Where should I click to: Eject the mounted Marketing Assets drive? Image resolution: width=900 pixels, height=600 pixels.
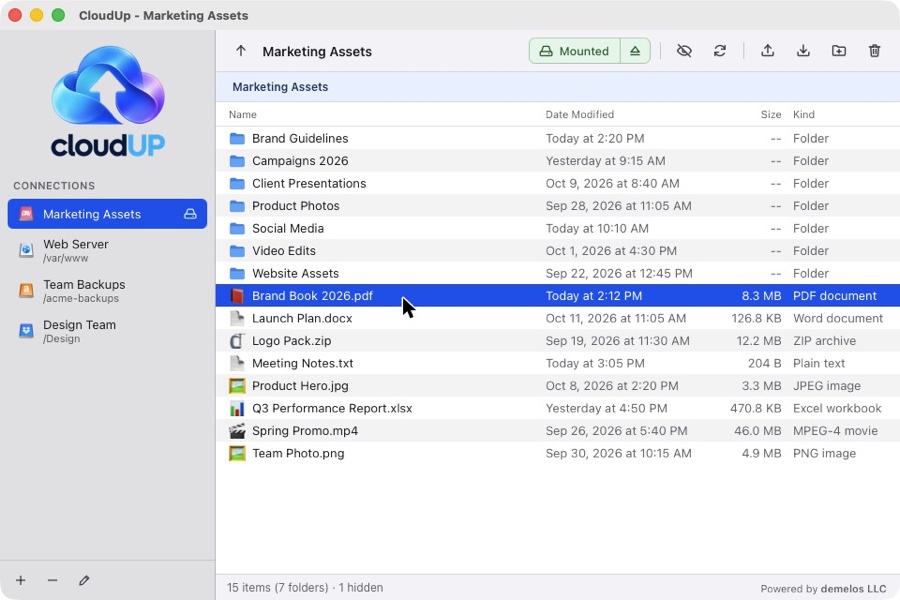tap(635, 51)
